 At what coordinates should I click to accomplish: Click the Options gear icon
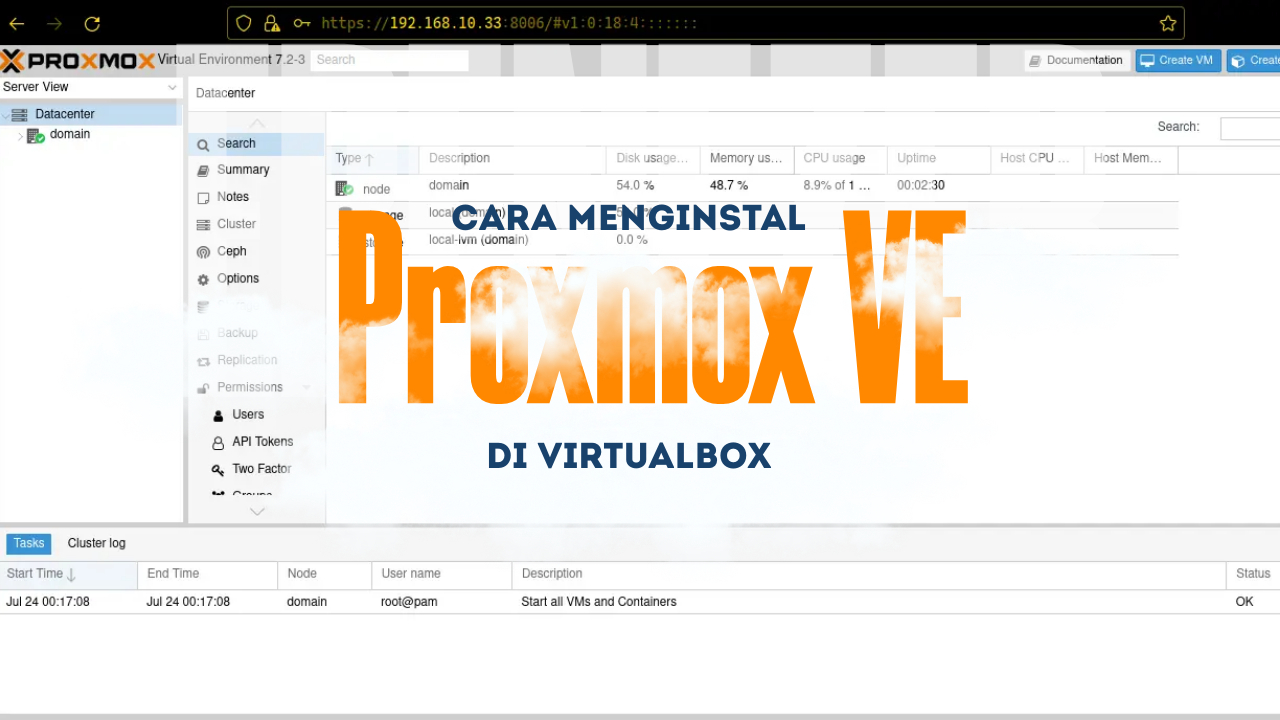[x=203, y=280]
